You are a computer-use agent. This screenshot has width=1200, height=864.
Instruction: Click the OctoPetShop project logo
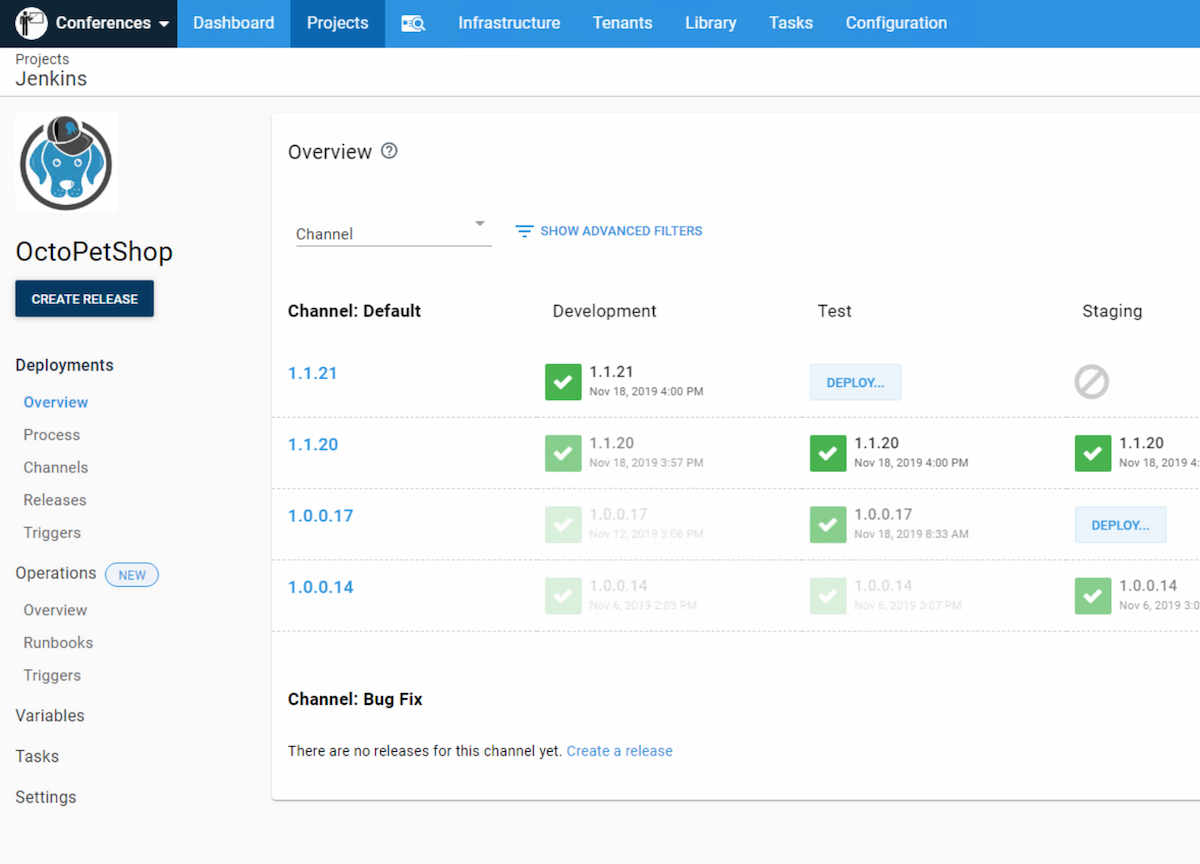click(66, 162)
